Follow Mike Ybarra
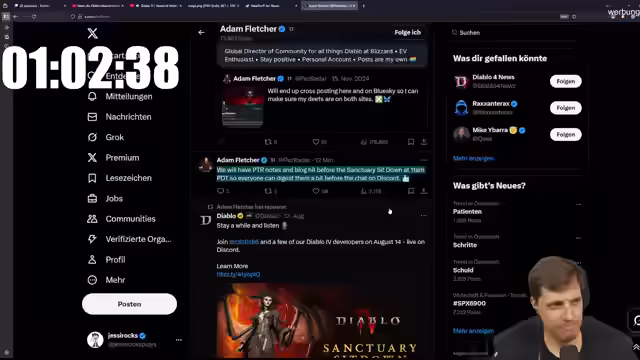Screen dimensions: 640x360 (x=565, y=134)
